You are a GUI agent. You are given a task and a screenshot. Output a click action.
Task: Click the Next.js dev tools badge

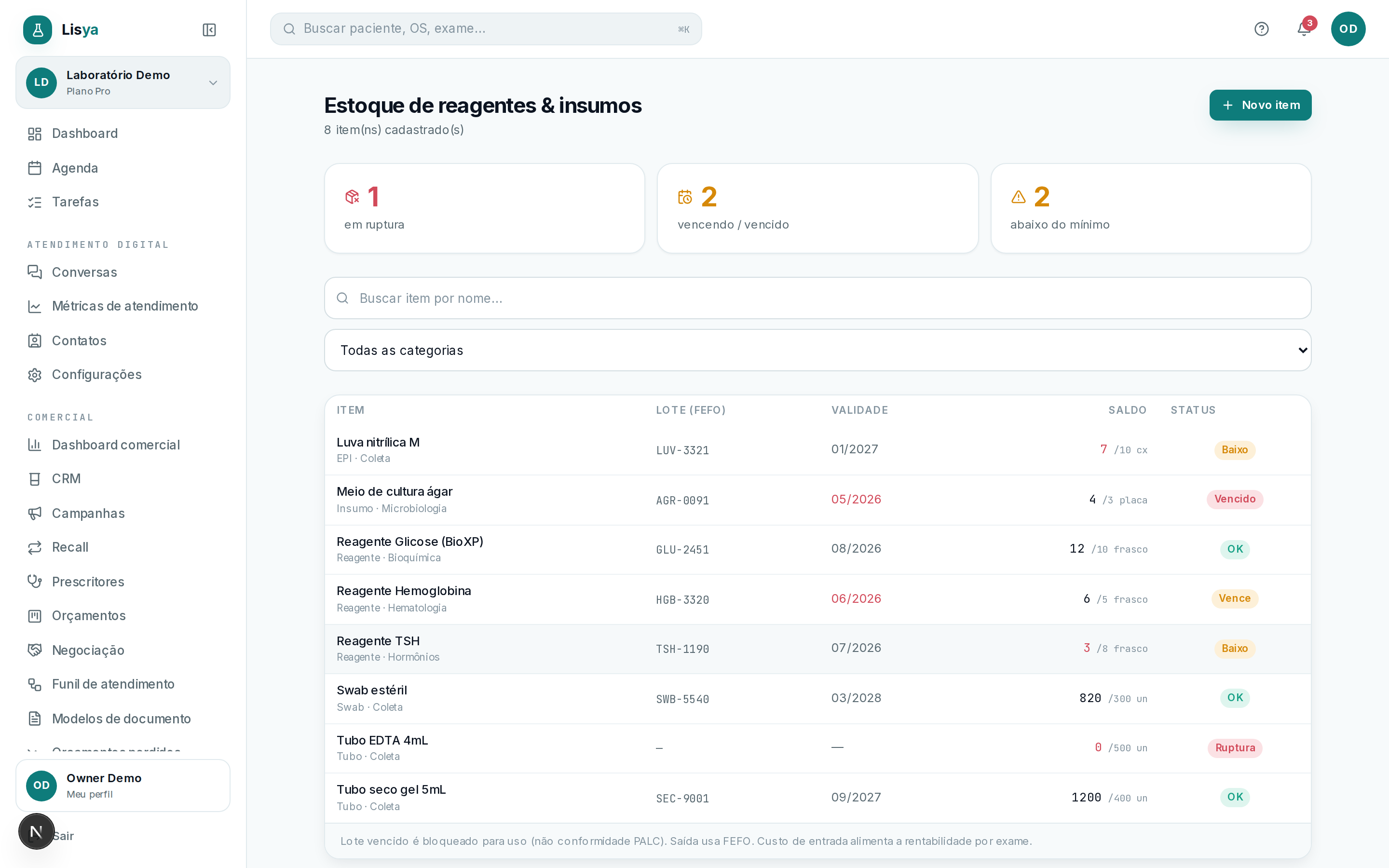point(36,831)
